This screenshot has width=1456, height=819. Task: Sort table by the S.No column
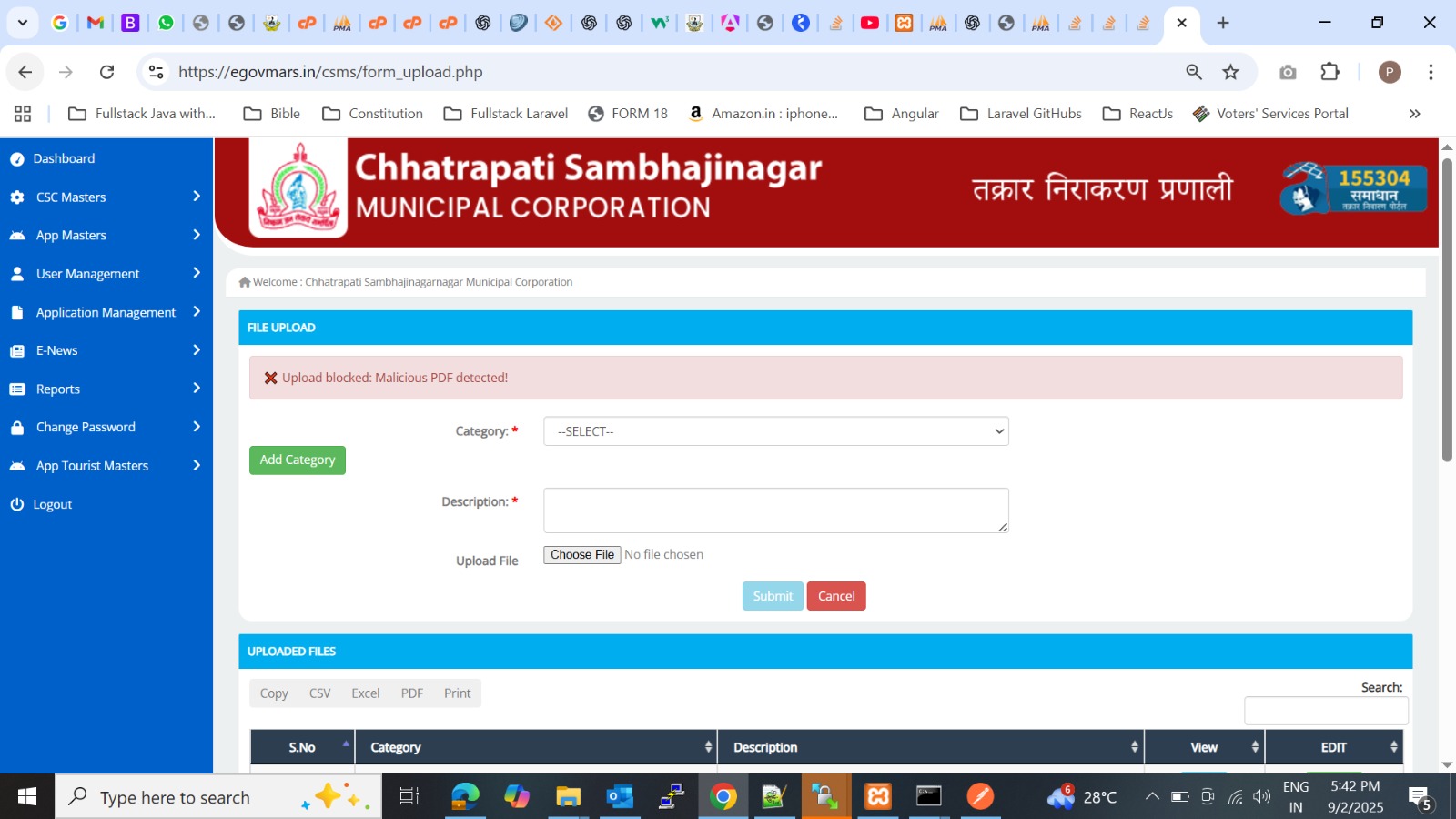302,747
